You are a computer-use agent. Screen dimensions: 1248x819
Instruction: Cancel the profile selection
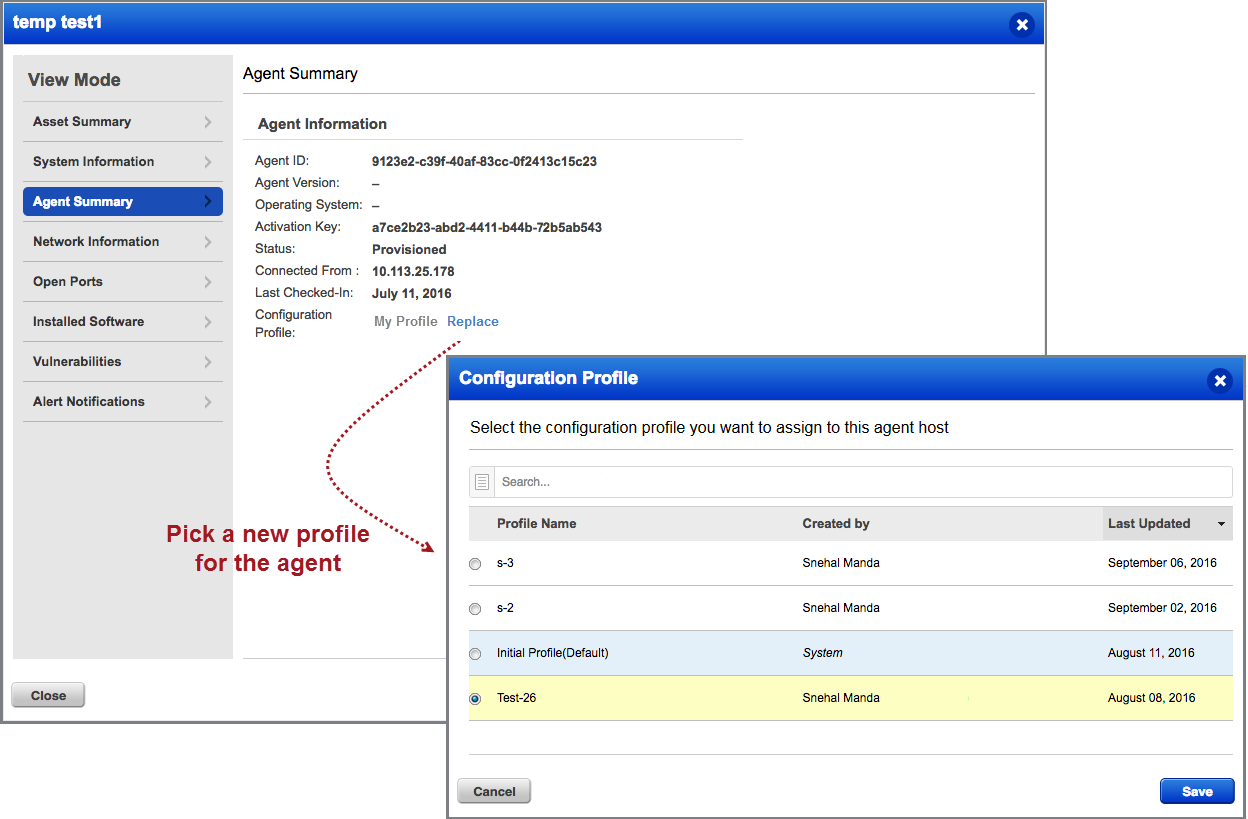coord(493,790)
